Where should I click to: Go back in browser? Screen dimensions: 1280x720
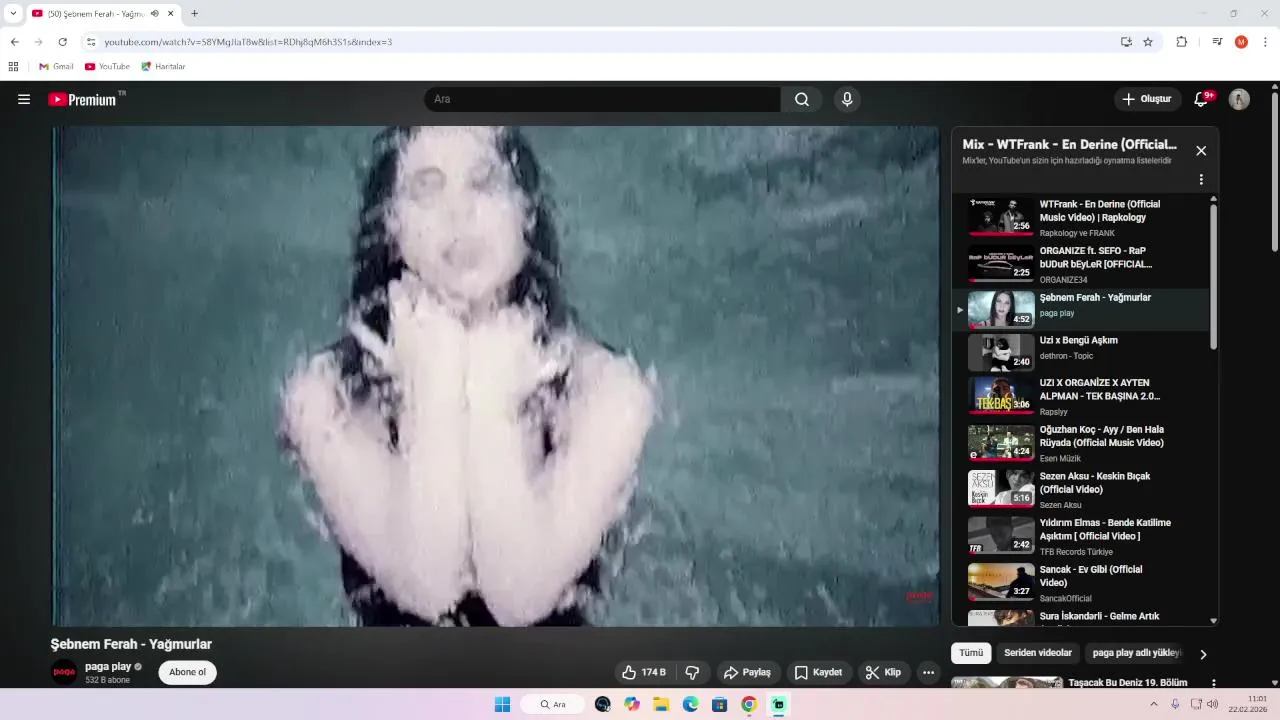14,42
